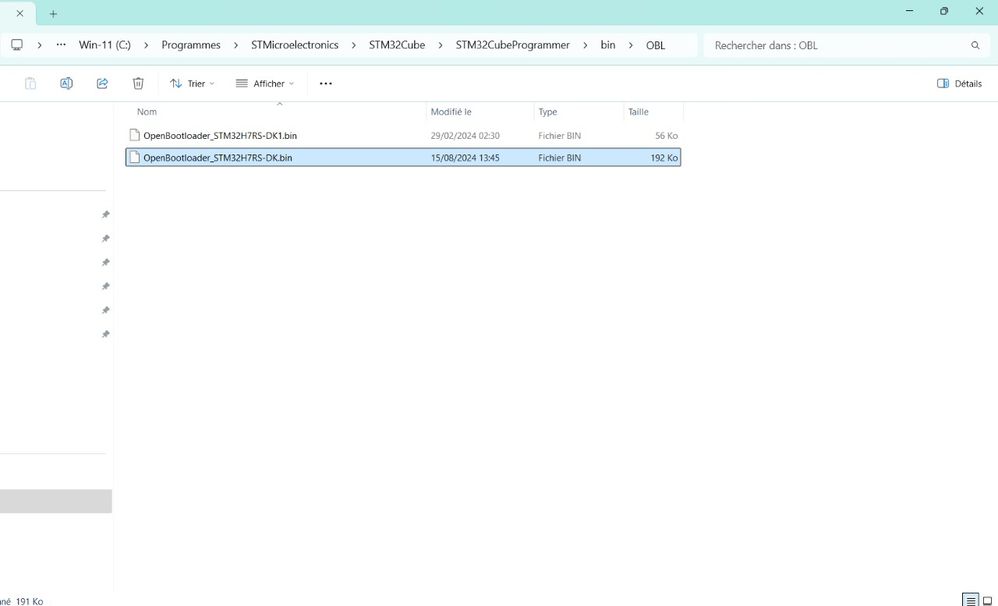Screen dimensions: 998x606
Task: Switch to large icons view in status bar
Action: pos(988,600)
